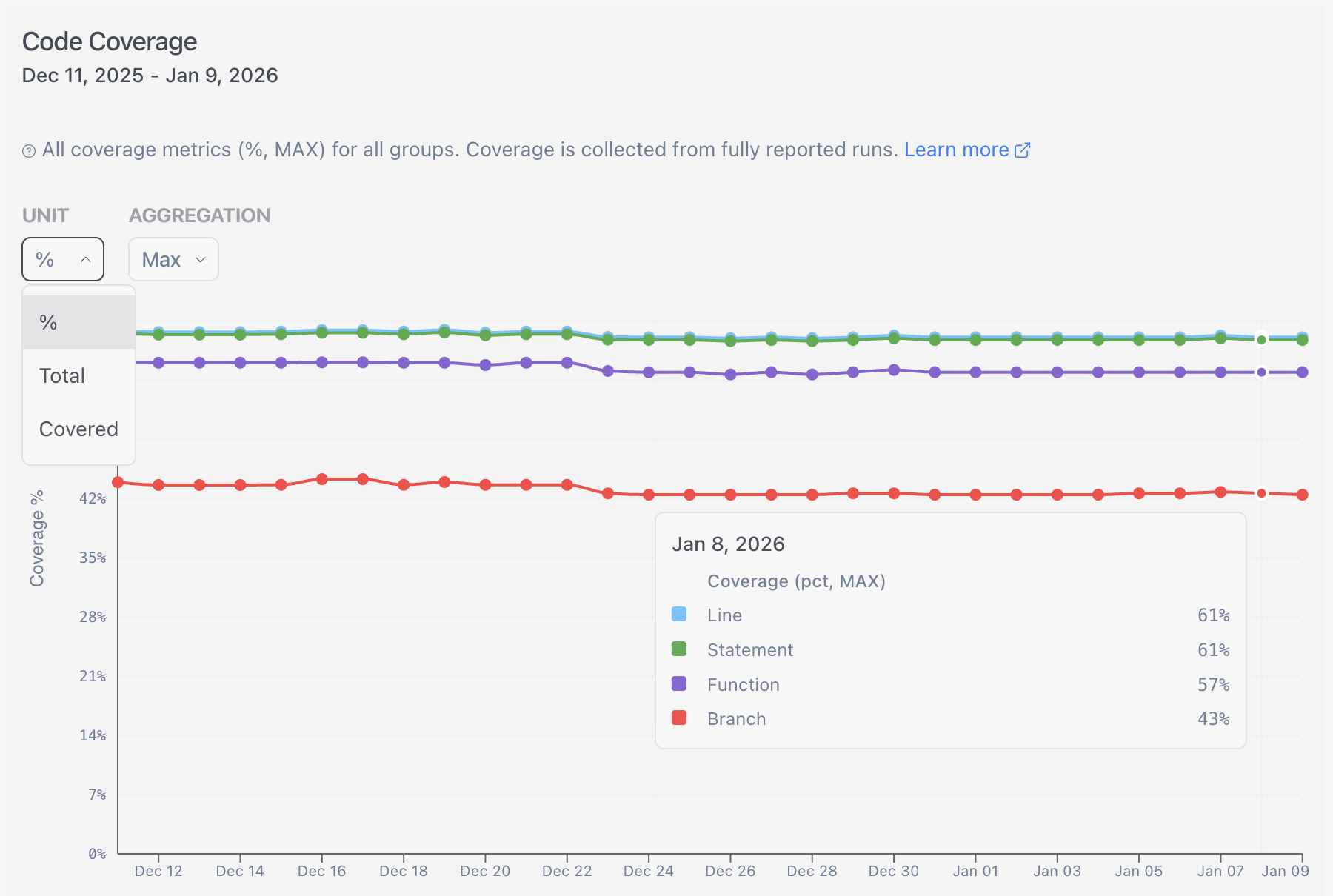Click the purple Function swatch in tooltip
Viewport: 1333px width, 896px height.
point(679,684)
